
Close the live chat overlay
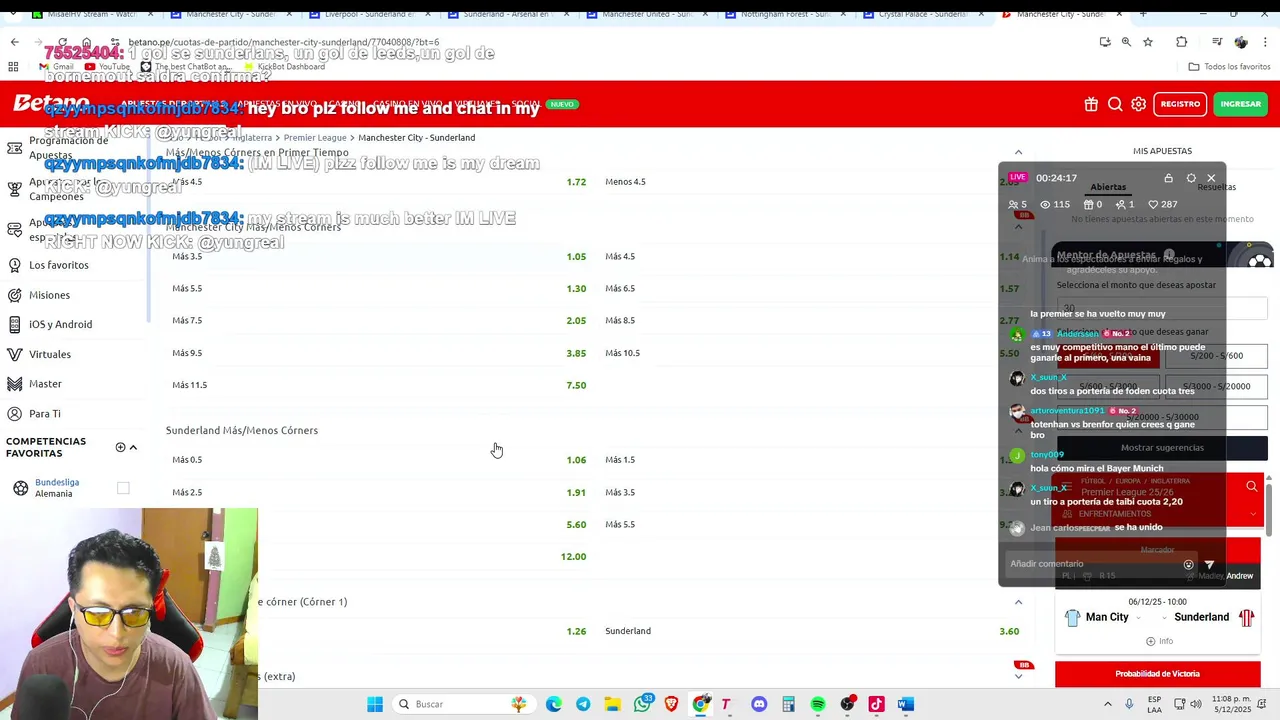[1211, 178]
